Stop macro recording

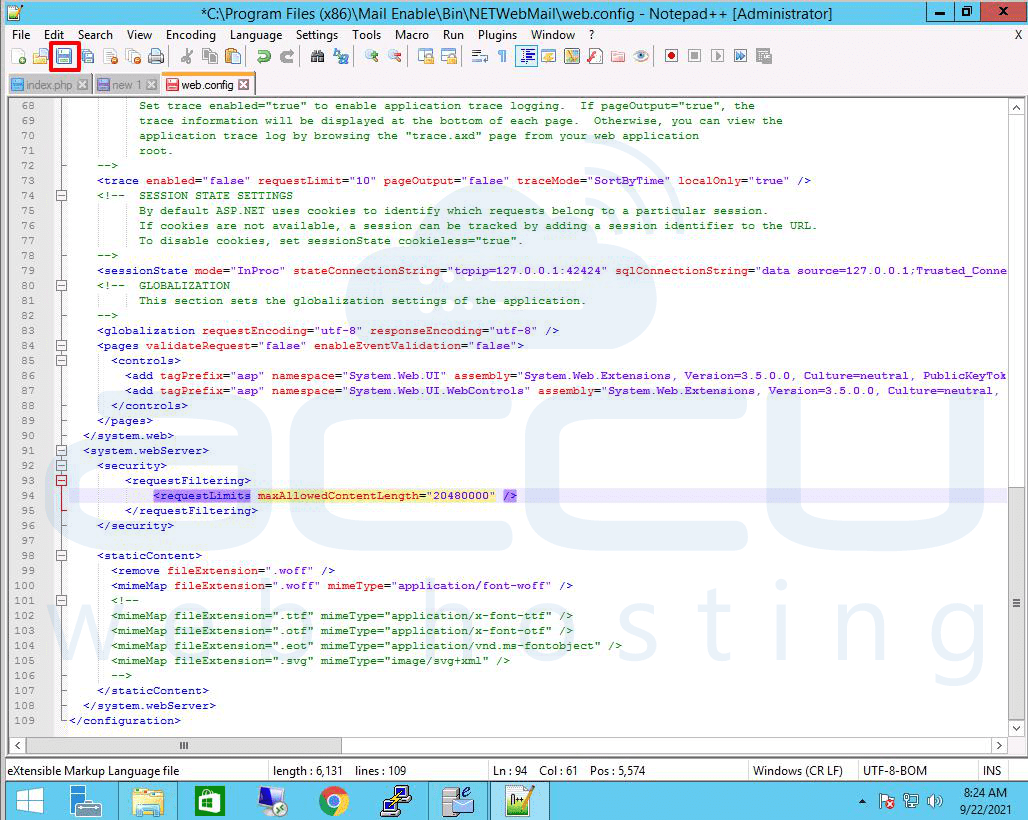coord(694,56)
